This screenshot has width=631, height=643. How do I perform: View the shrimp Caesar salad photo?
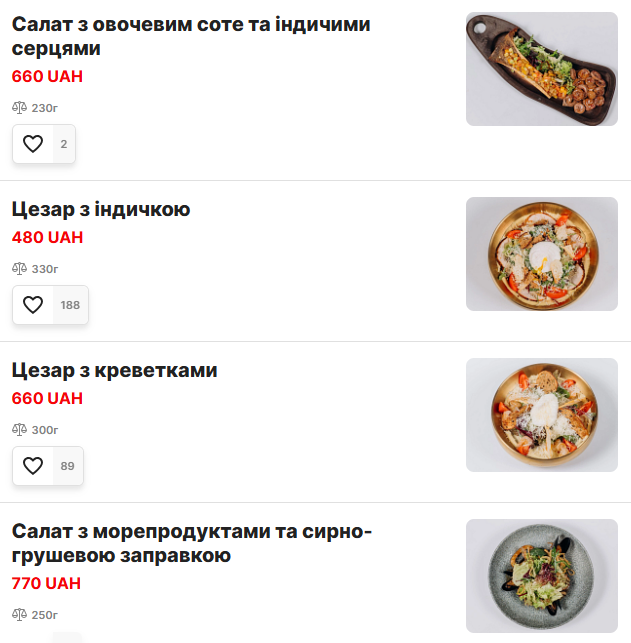click(x=541, y=415)
